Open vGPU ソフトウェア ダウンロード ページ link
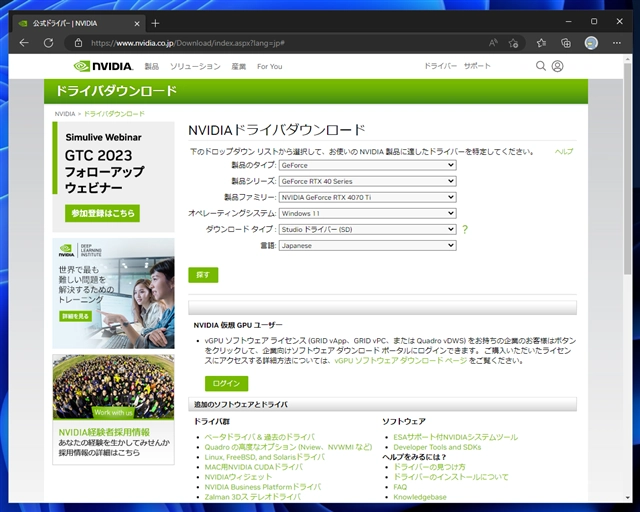Screen dimensions: 640x512 click(x=400, y=361)
